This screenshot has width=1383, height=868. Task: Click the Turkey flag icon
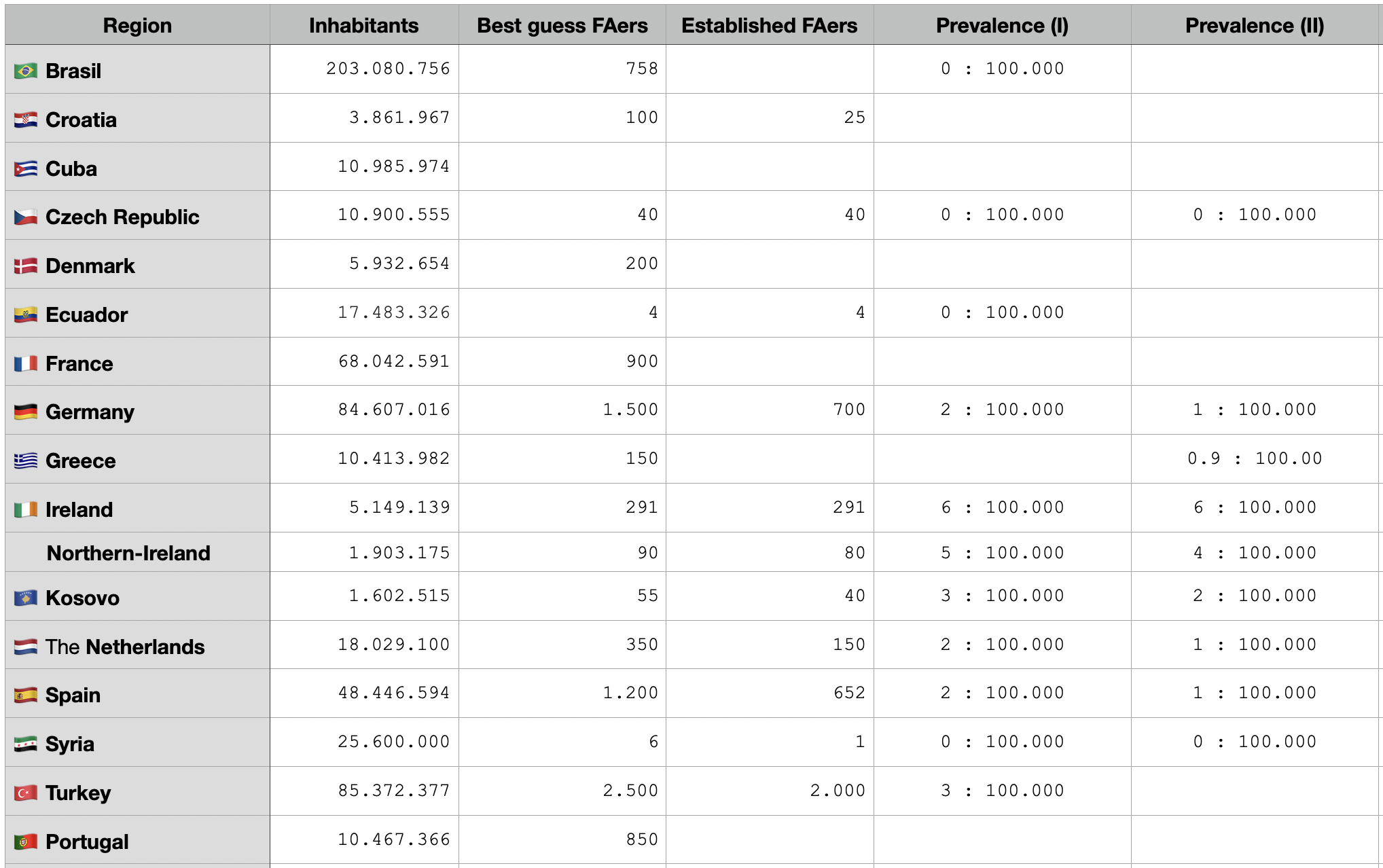tap(26, 793)
